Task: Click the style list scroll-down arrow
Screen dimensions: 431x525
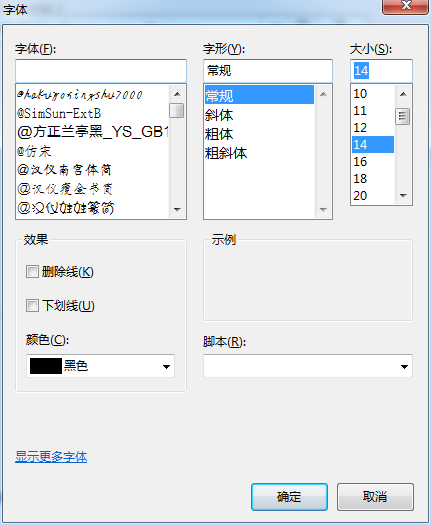Action: 323,210
